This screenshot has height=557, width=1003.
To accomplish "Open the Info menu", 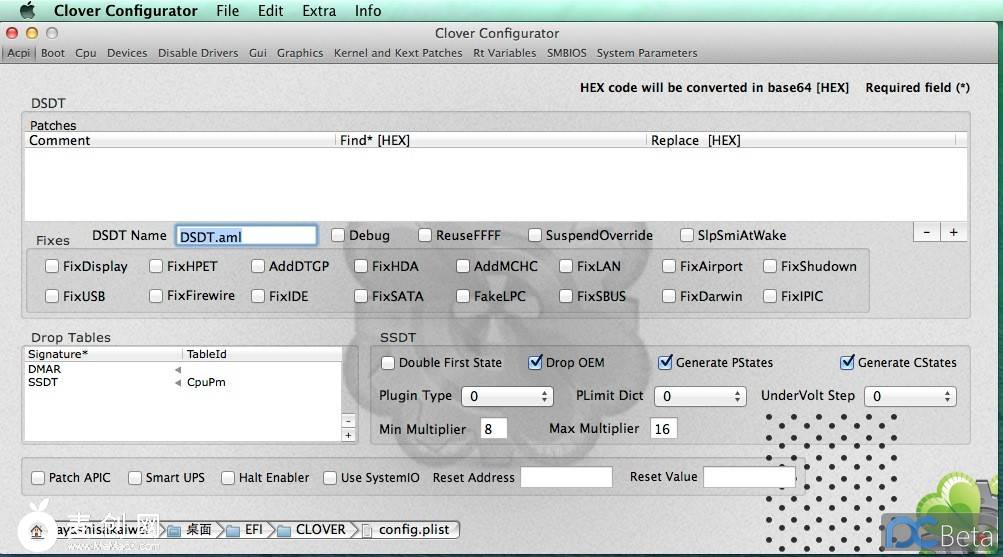I will (x=368, y=11).
